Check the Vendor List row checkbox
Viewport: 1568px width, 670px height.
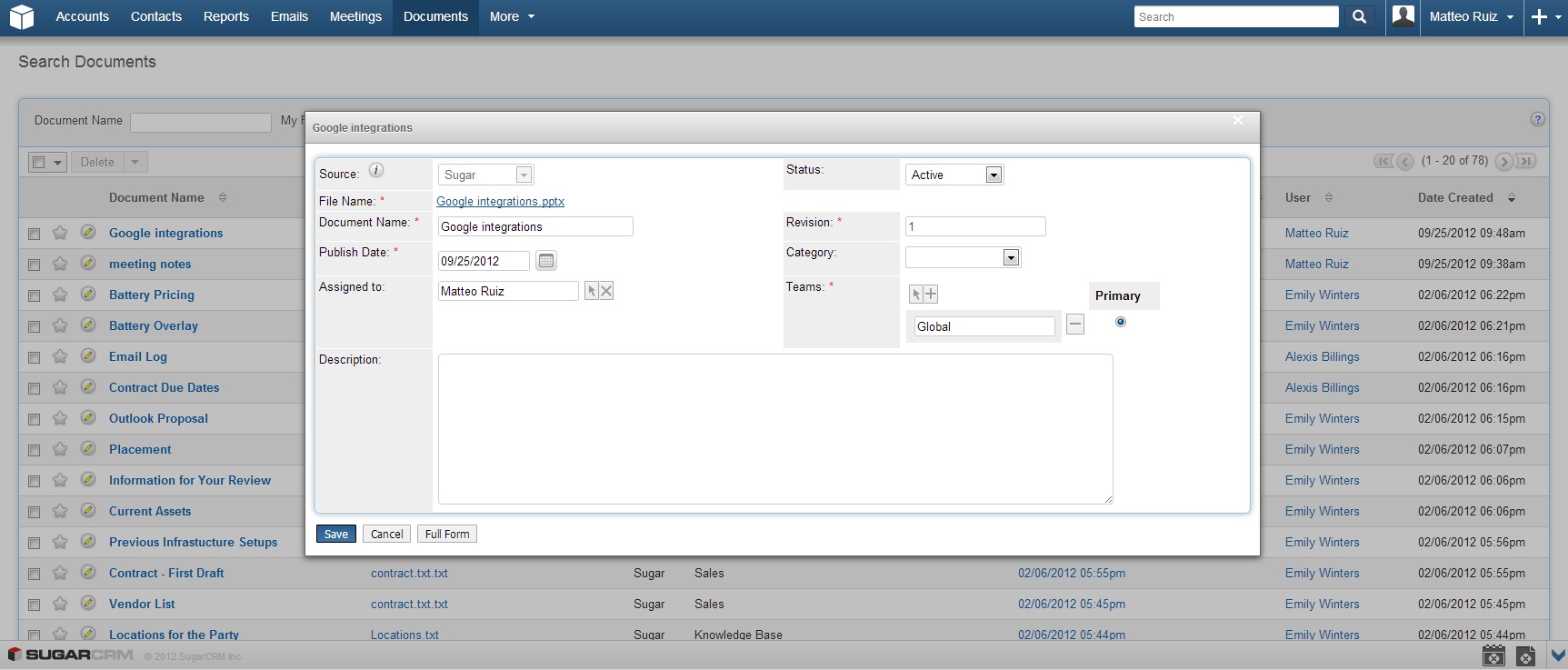point(34,605)
